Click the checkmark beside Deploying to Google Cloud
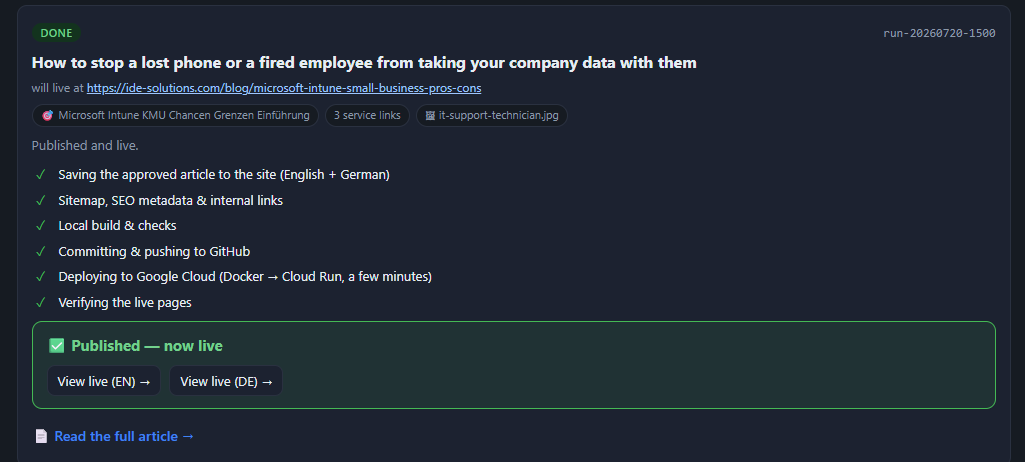Image resolution: width=1025 pixels, height=462 pixels. click(x=41, y=276)
